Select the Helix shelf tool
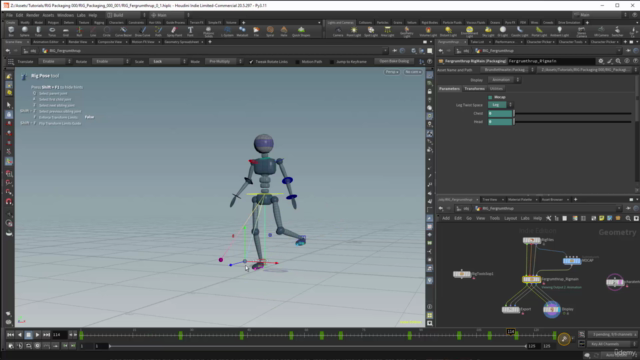This screenshot has width=640, height=360. click(284, 31)
